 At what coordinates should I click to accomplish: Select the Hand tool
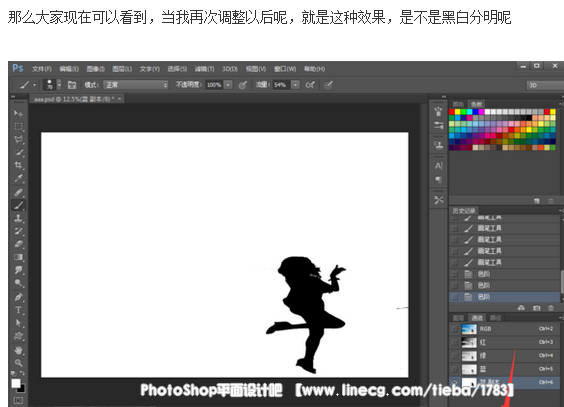click(x=18, y=350)
